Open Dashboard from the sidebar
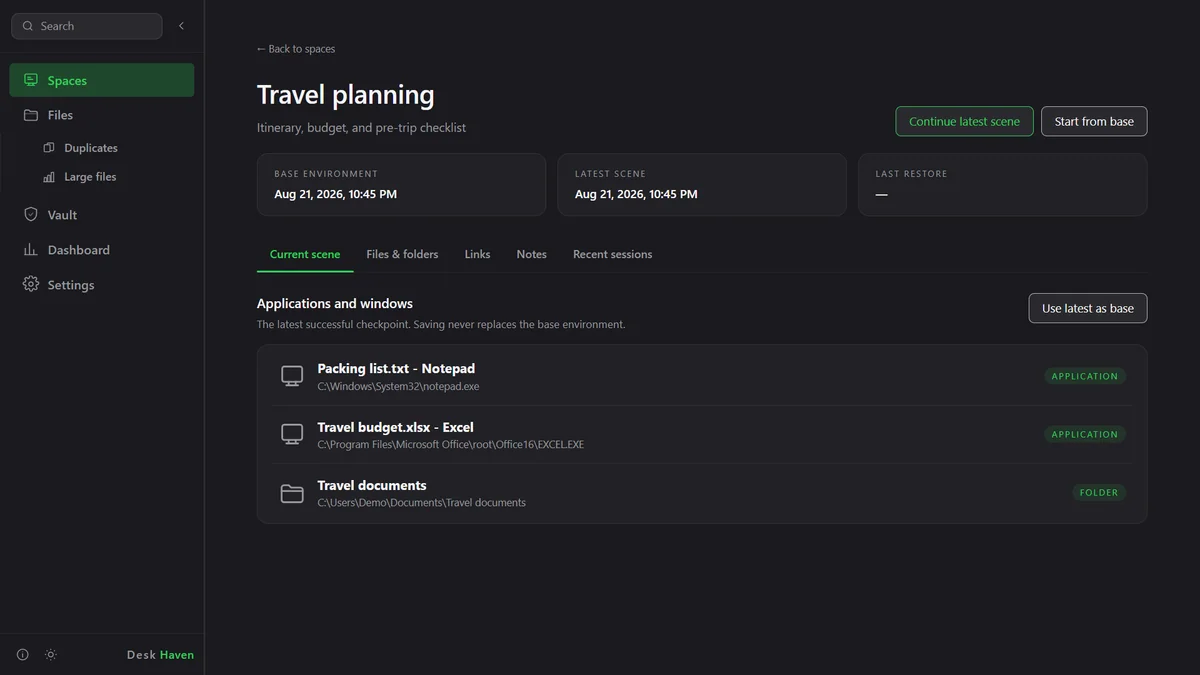The width and height of the screenshot is (1200, 675). [102, 250]
